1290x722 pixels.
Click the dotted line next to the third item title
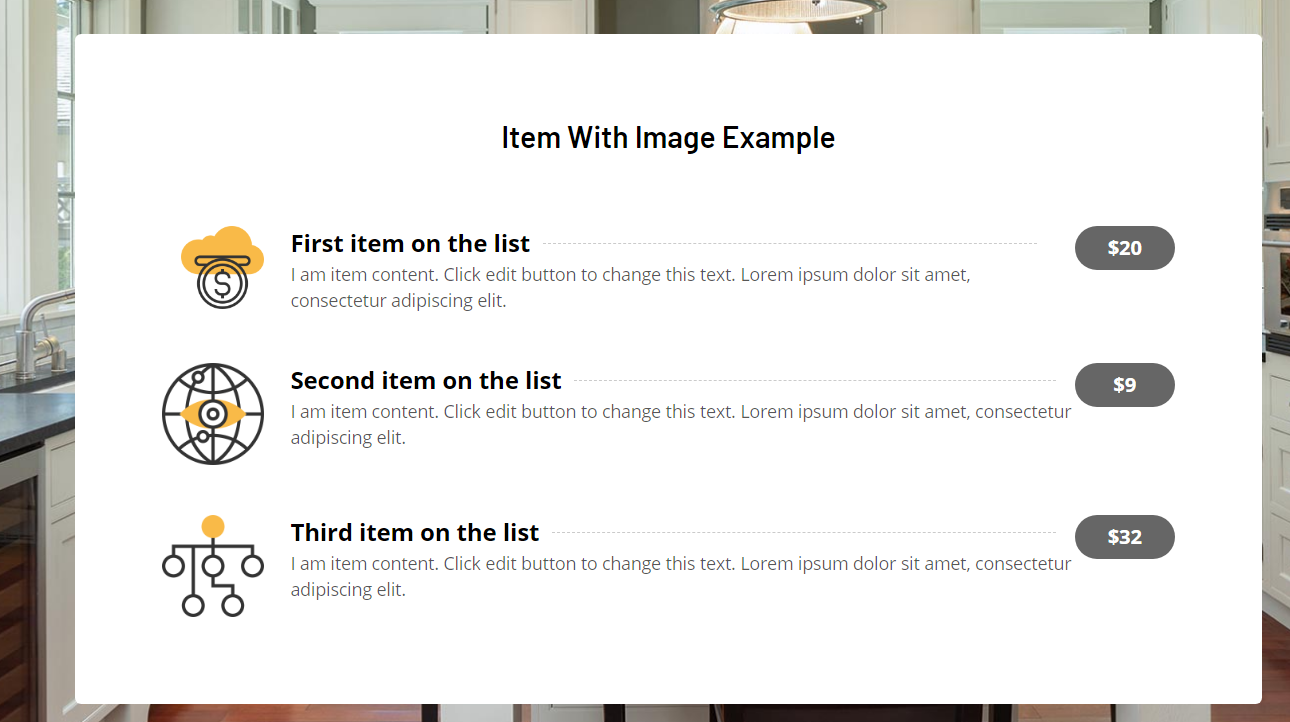[x=804, y=532]
